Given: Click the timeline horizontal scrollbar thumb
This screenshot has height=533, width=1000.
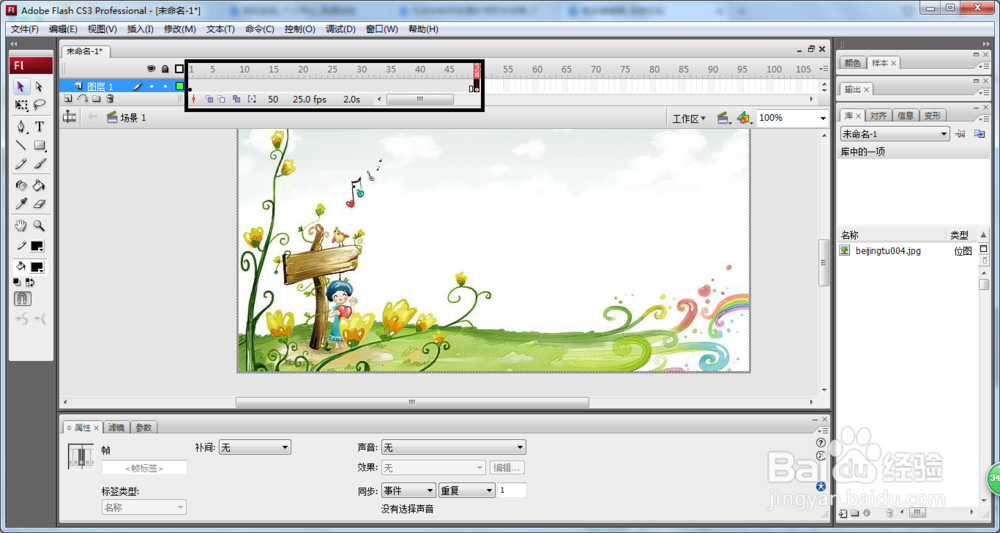Looking at the screenshot, I should pos(420,99).
